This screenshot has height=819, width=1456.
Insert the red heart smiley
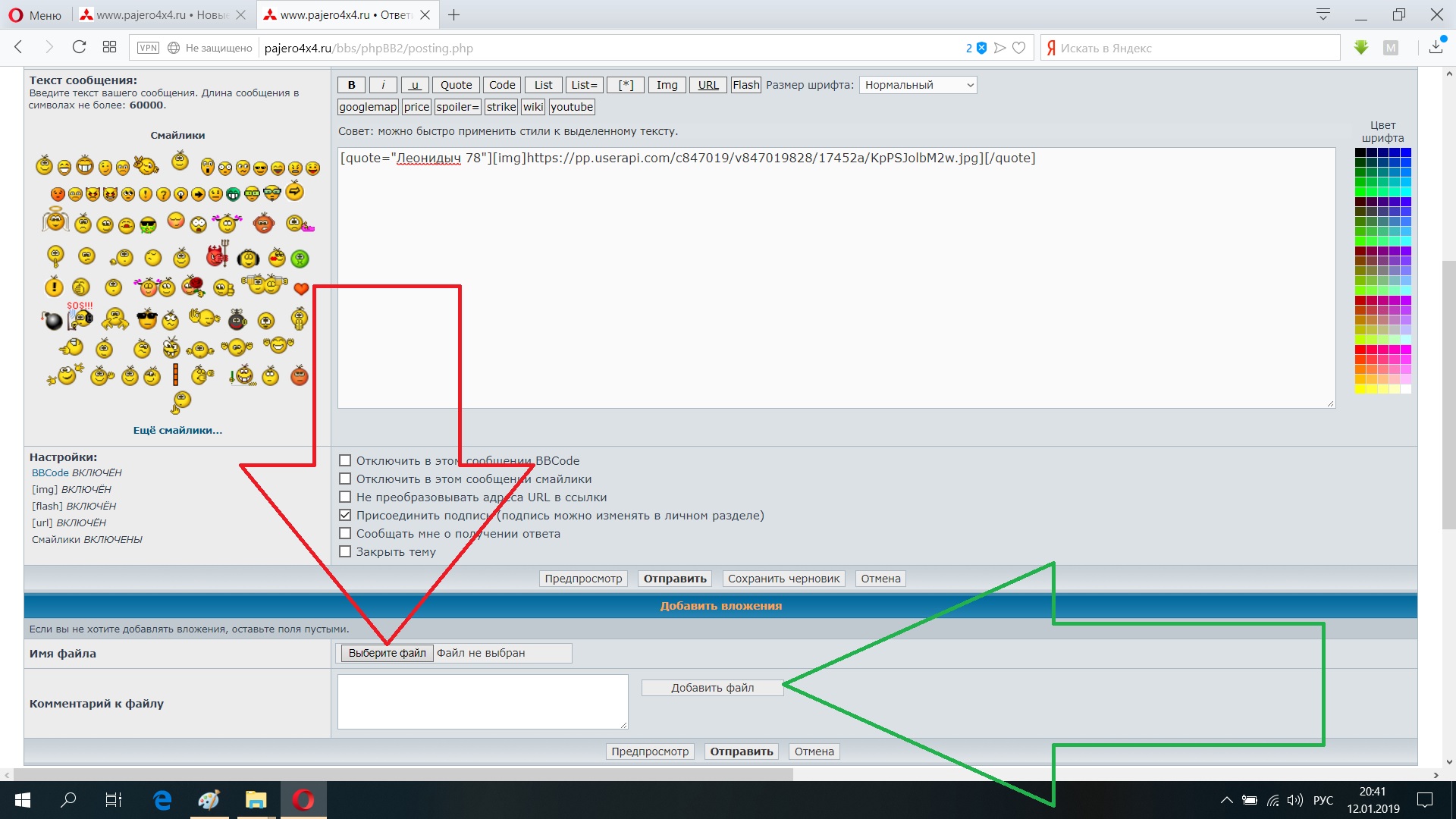[301, 289]
